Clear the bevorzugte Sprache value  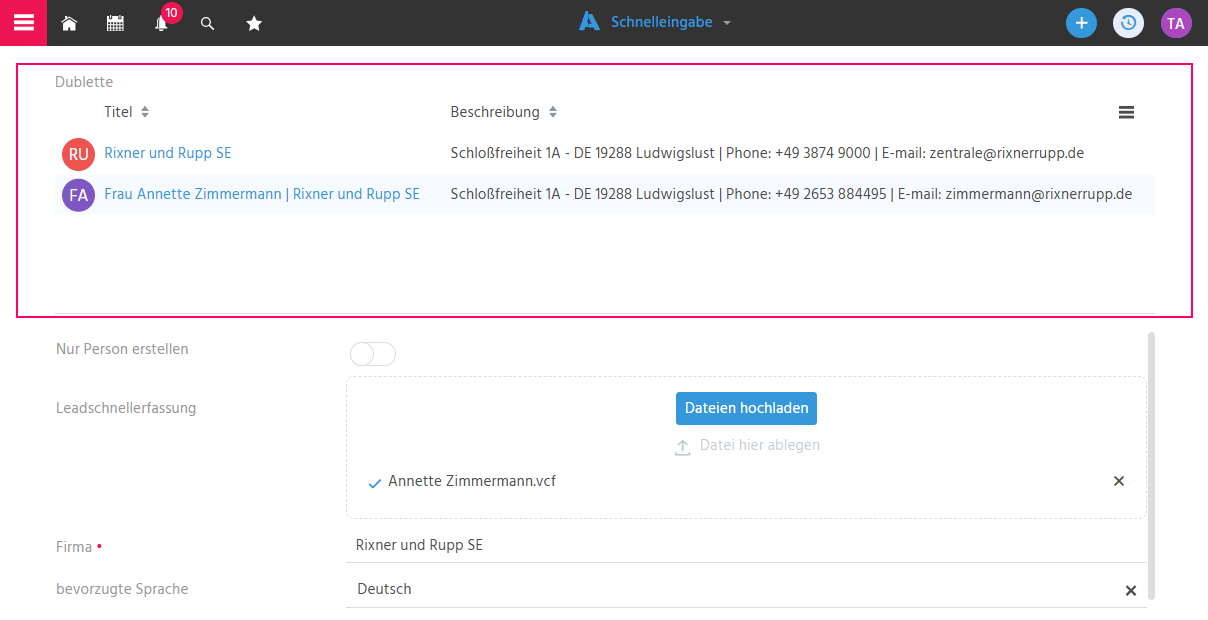coord(1131,590)
